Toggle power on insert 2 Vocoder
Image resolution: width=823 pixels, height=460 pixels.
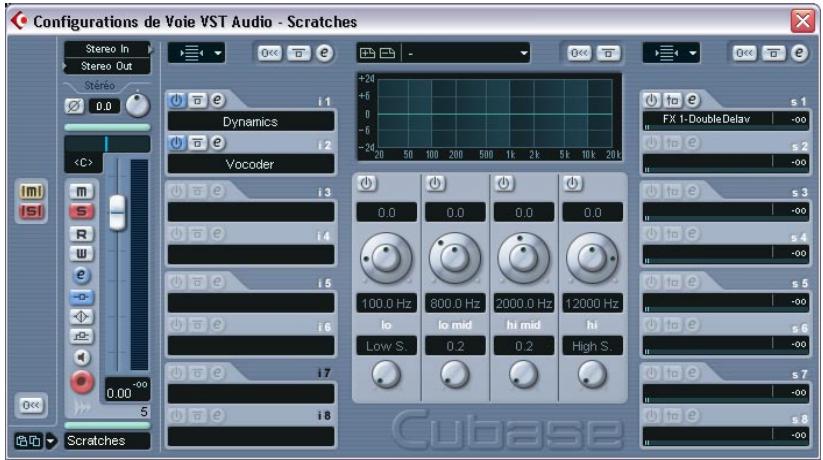point(177,143)
